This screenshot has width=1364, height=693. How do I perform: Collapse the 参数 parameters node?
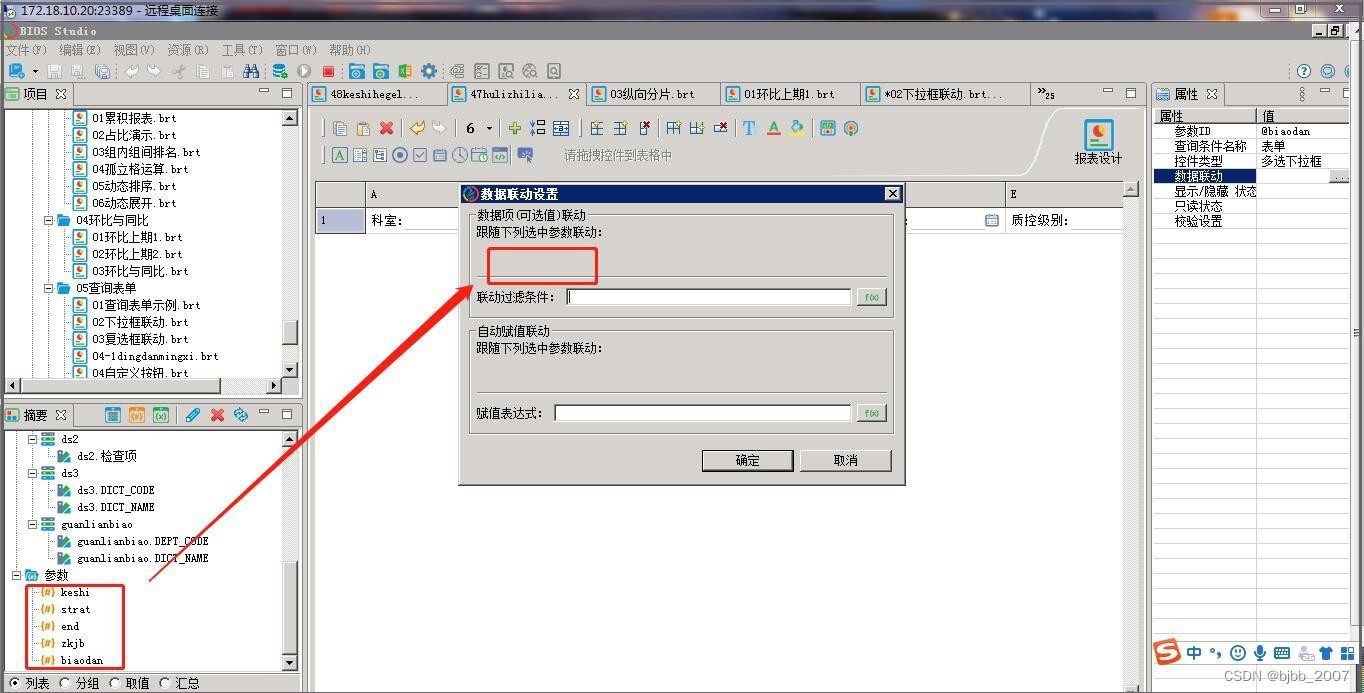coord(16,575)
